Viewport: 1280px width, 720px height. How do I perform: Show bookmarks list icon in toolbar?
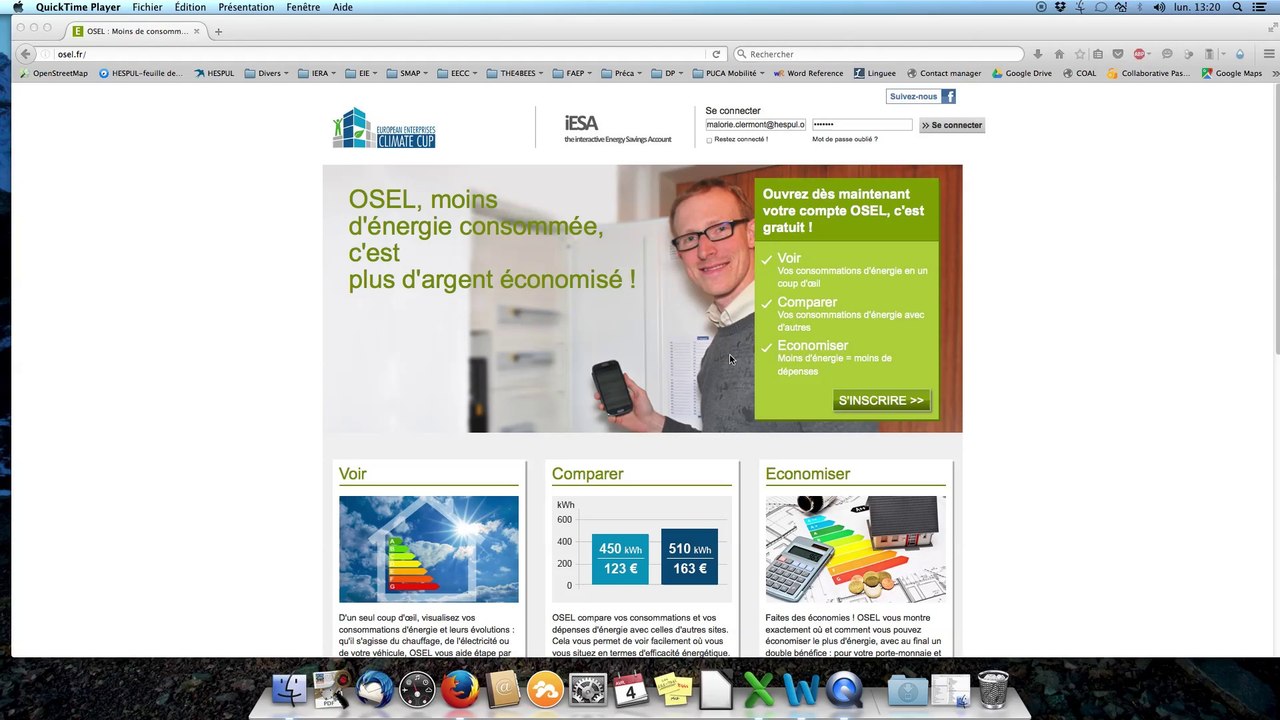coord(1098,54)
